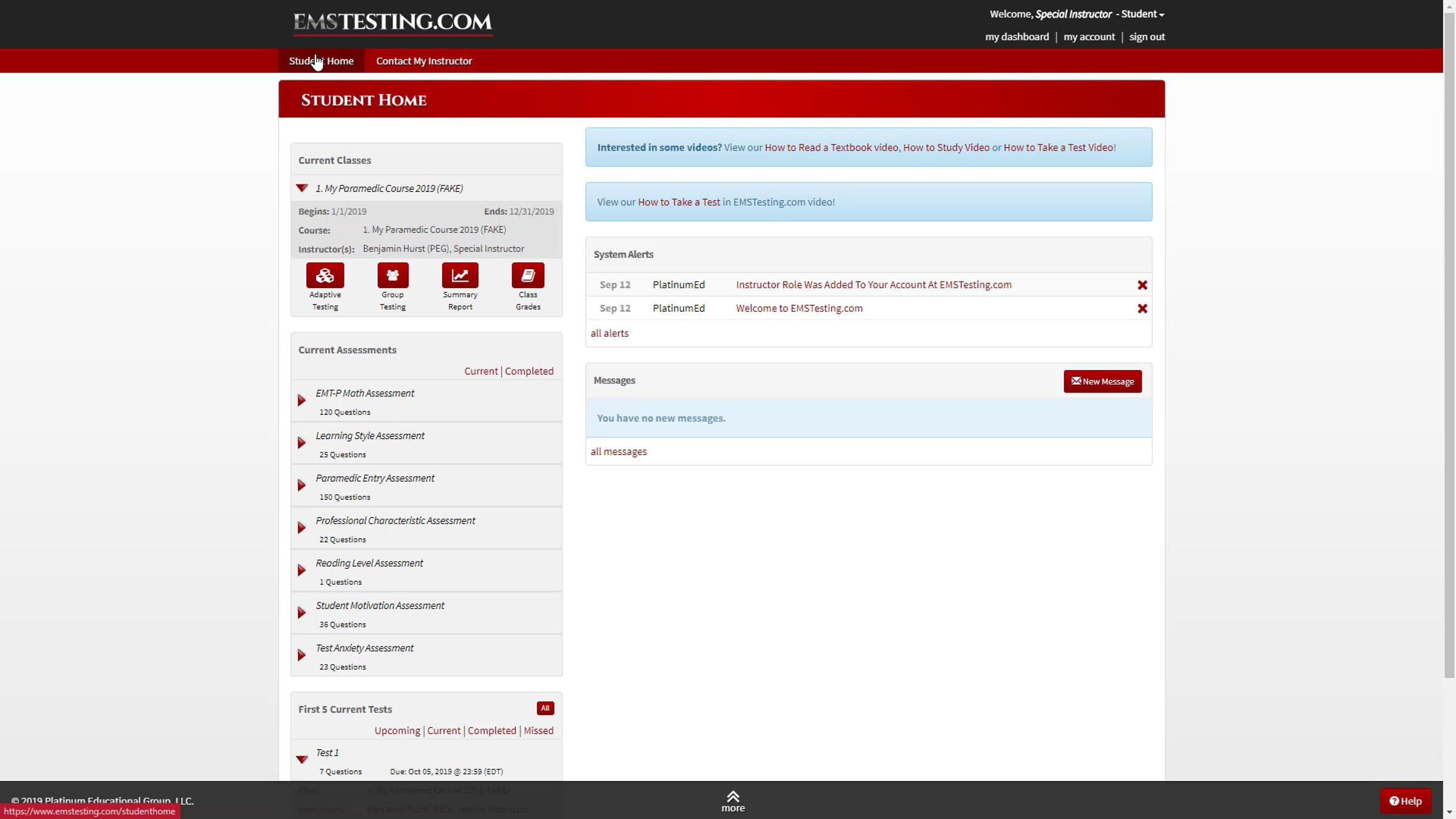Dismiss Welcome to EMSTesting.com alert
1456x819 pixels.
(1142, 309)
